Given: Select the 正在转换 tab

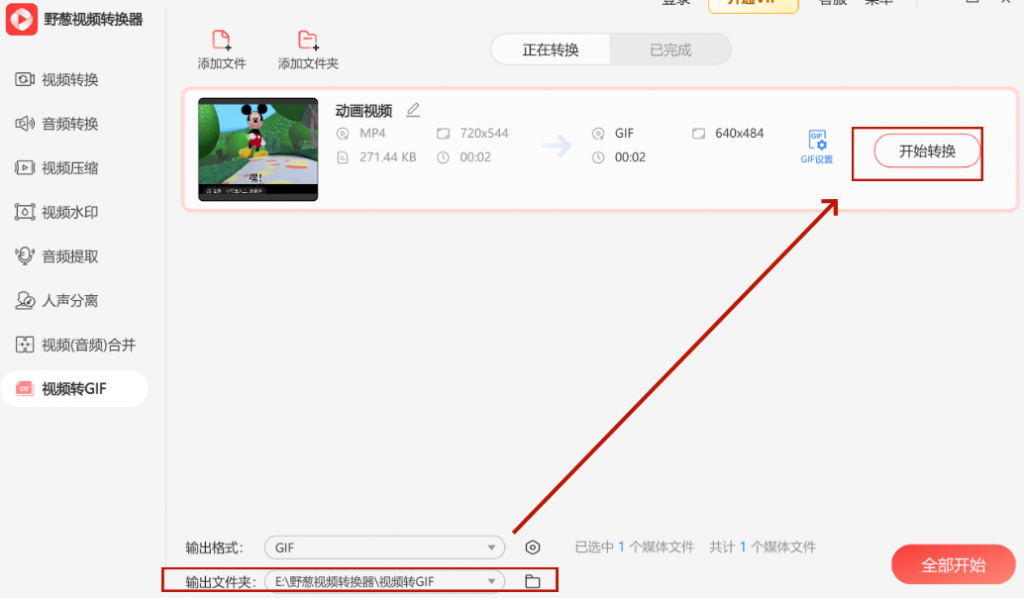Looking at the screenshot, I should point(549,47).
